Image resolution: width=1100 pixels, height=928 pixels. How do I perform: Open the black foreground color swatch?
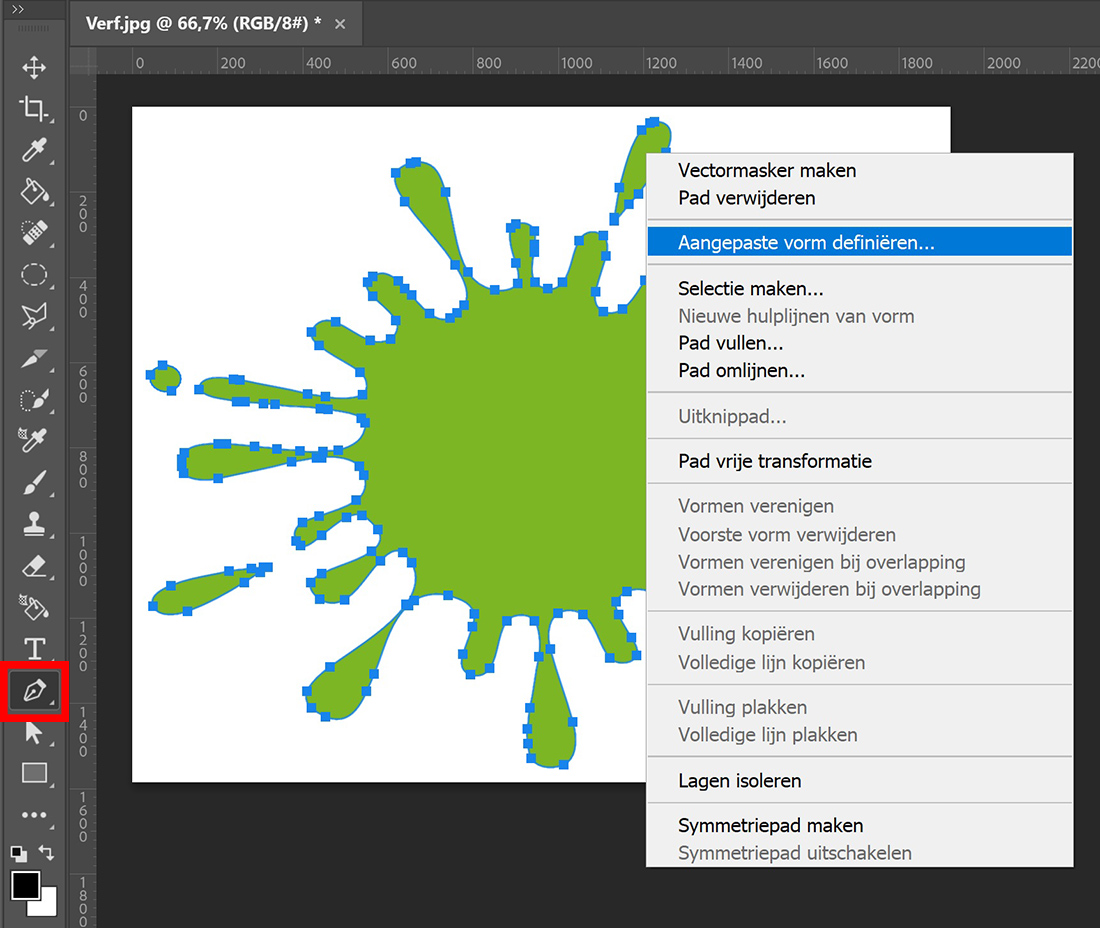point(25,884)
